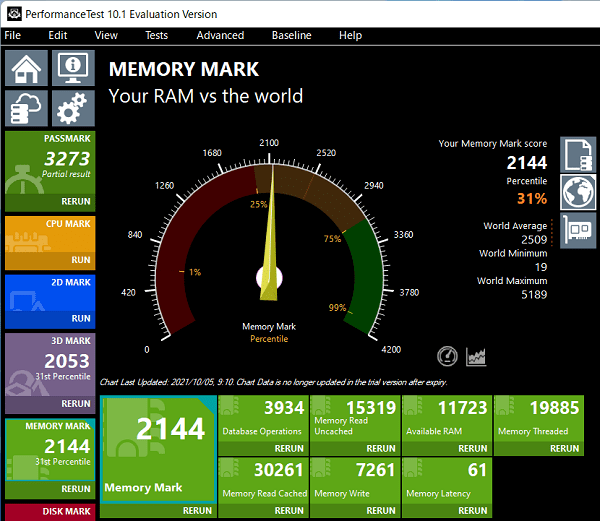Click the orange 31% percentile value

532,199
